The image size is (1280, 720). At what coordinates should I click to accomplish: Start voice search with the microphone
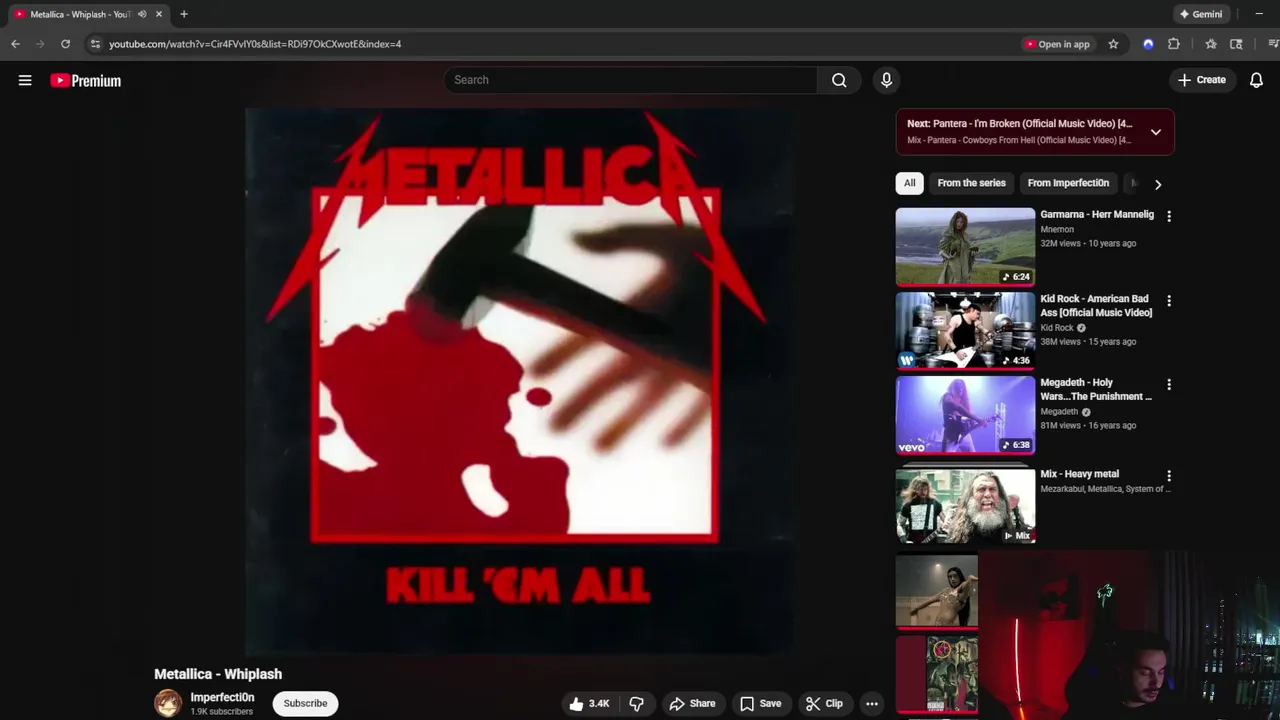pyautogui.click(x=886, y=80)
